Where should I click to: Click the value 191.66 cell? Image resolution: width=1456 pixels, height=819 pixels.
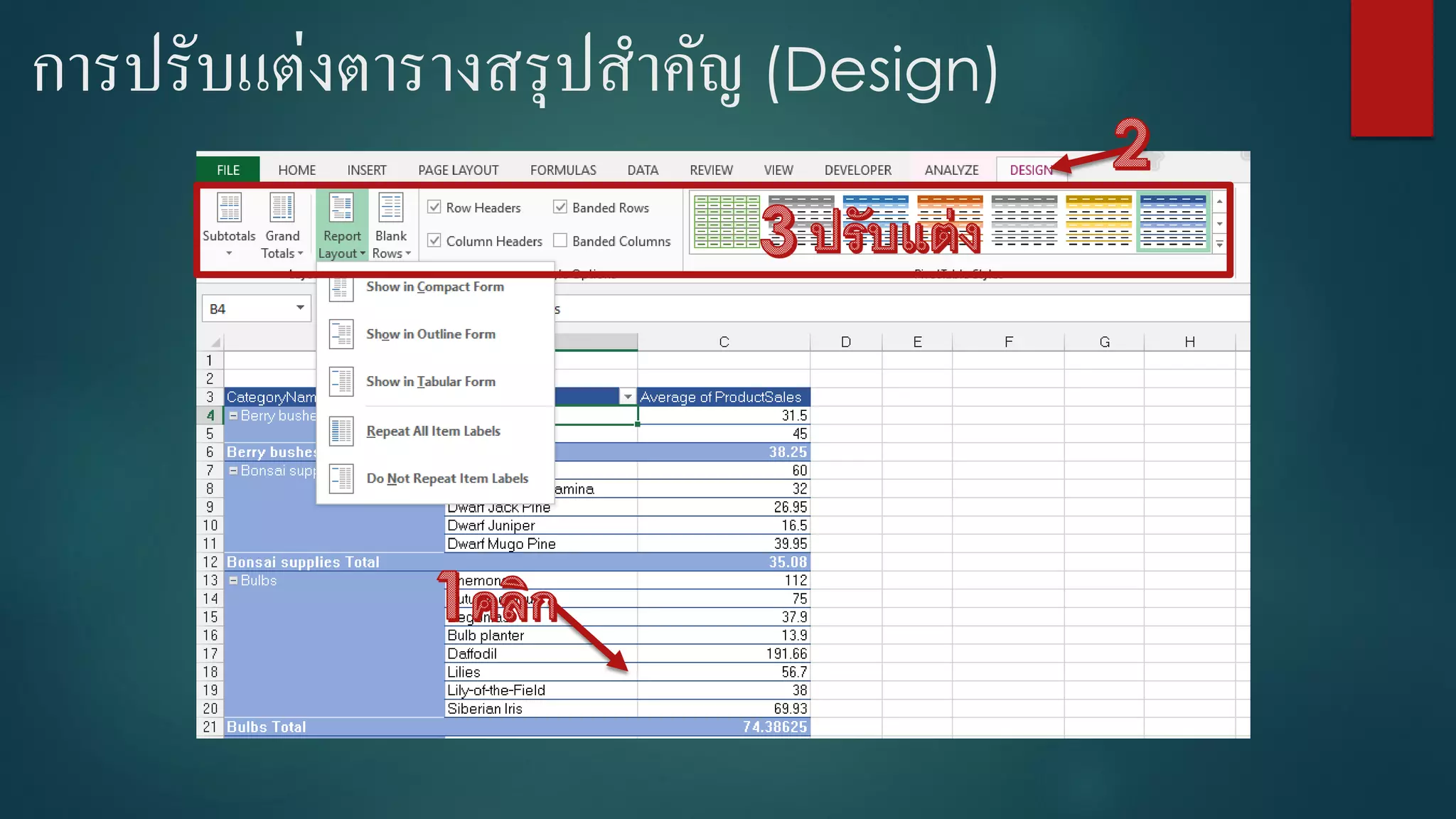pyautogui.click(x=724, y=654)
